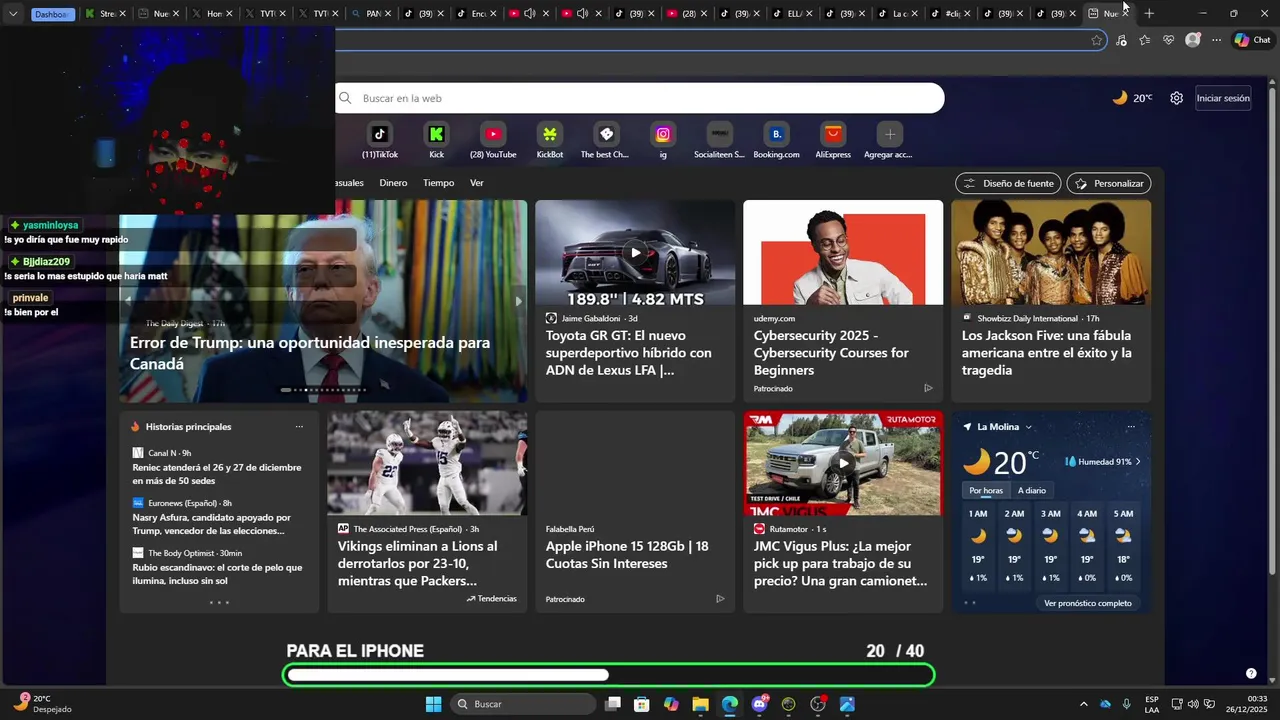Open more options on La Molina weather card
The height and width of the screenshot is (720, 1280).
[1131, 427]
